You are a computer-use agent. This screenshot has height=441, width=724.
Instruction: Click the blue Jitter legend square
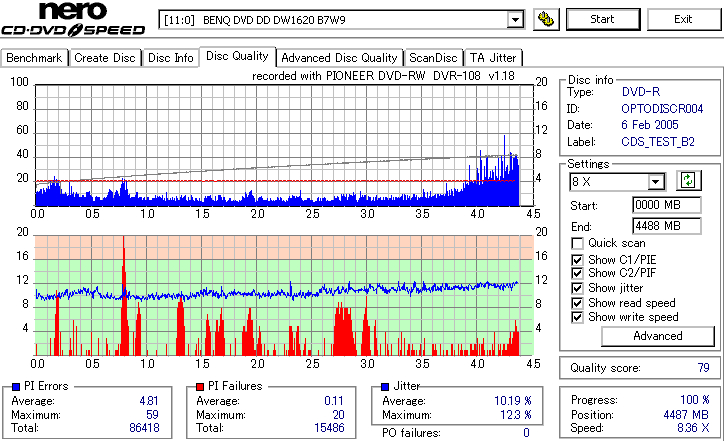385,387
